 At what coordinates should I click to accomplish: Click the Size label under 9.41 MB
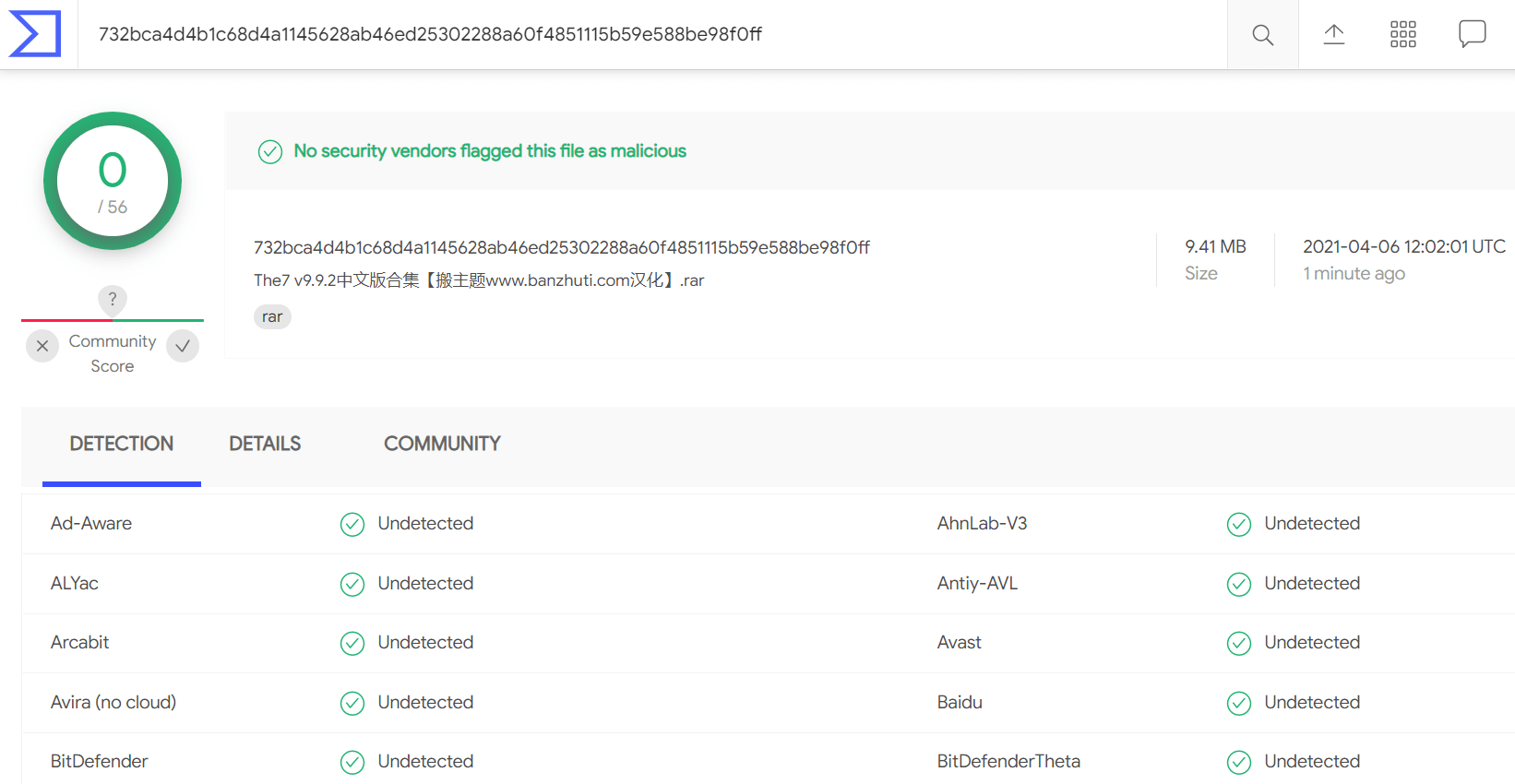click(1201, 273)
